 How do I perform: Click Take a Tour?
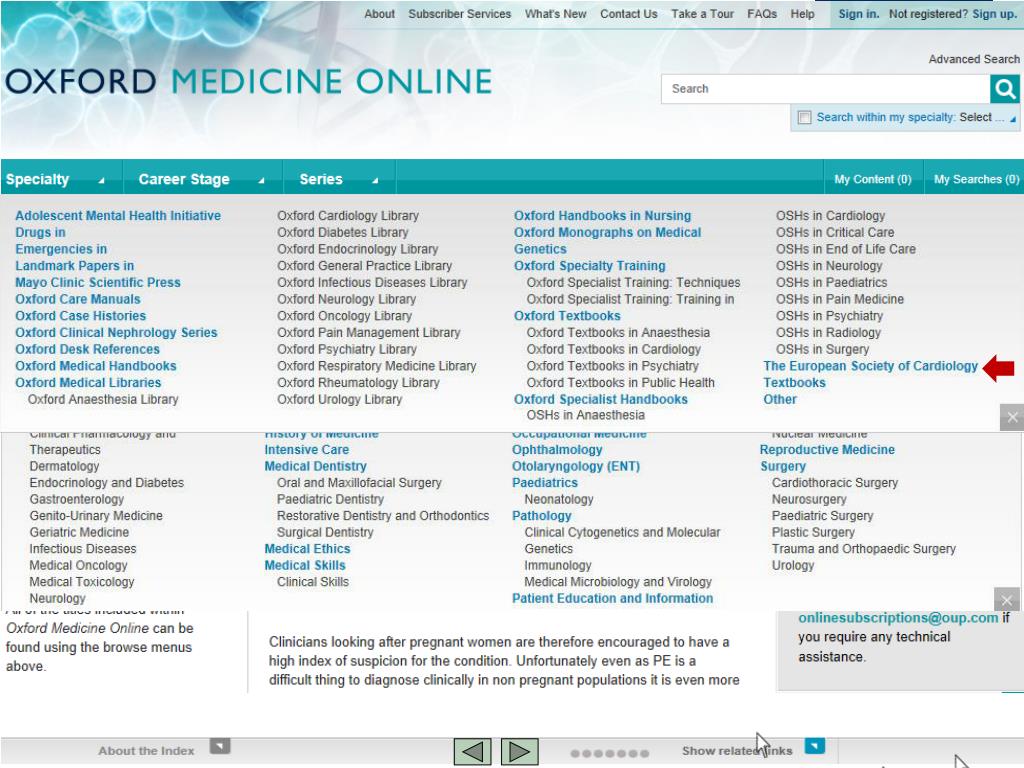(x=703, y=14)
